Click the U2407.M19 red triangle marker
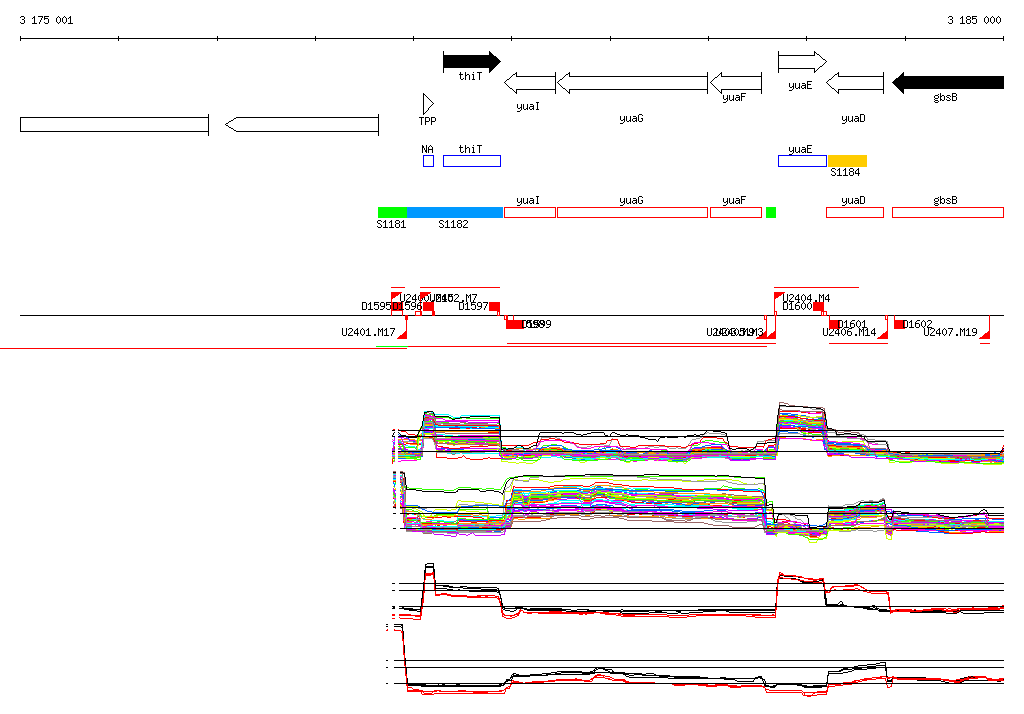 tap(985, 335)
